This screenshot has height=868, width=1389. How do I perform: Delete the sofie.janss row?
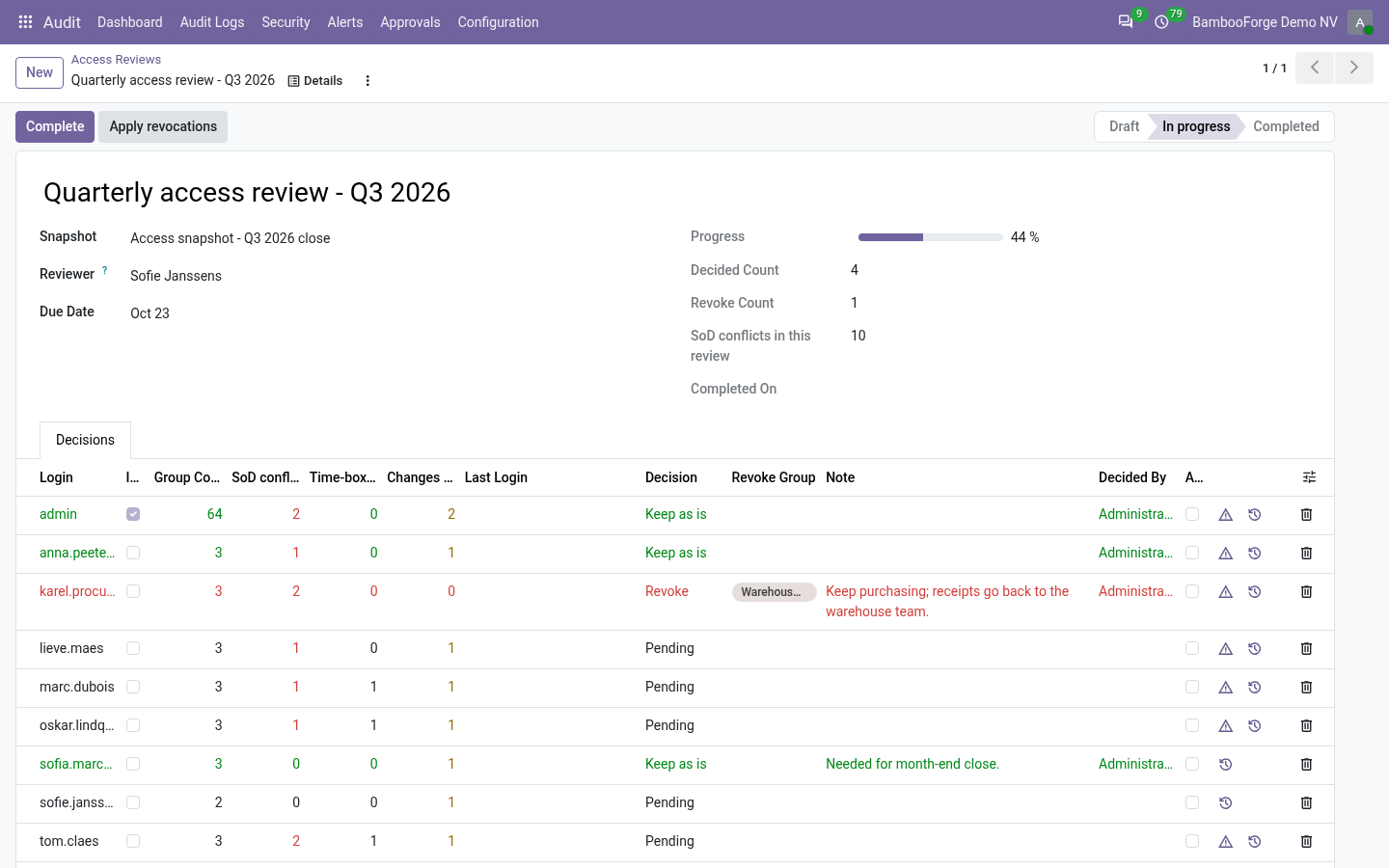pos(1307,803)
